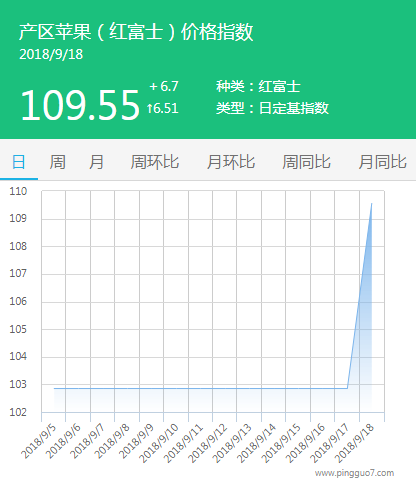Screen dimensions: 416x482
Task: Click the x-axis label 2018/9/18 under the chart
Action: click(355, 443)
